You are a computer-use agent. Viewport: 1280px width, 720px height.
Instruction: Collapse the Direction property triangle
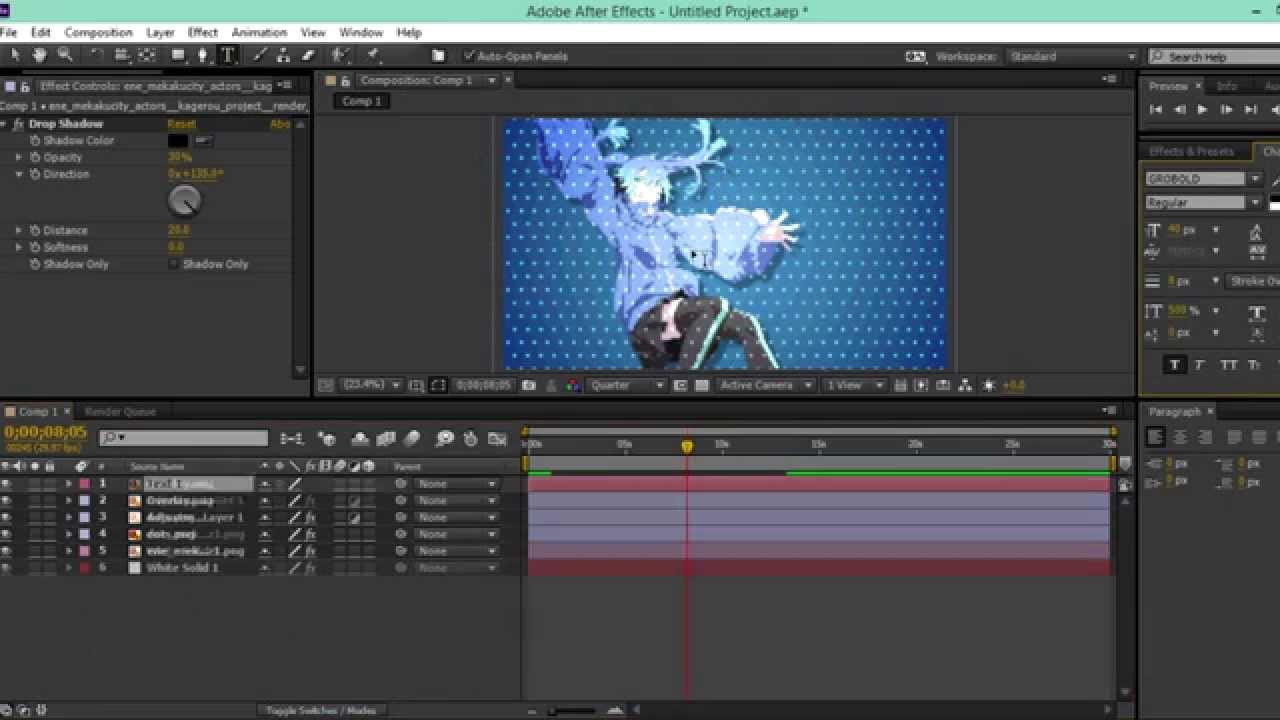click(x=18, y=174)
